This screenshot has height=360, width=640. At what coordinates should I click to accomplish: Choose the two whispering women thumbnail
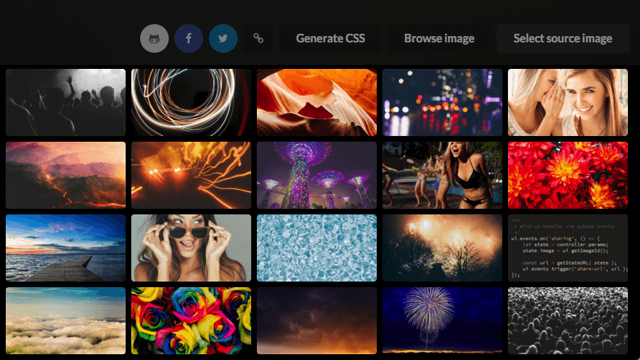pos(568,102)
